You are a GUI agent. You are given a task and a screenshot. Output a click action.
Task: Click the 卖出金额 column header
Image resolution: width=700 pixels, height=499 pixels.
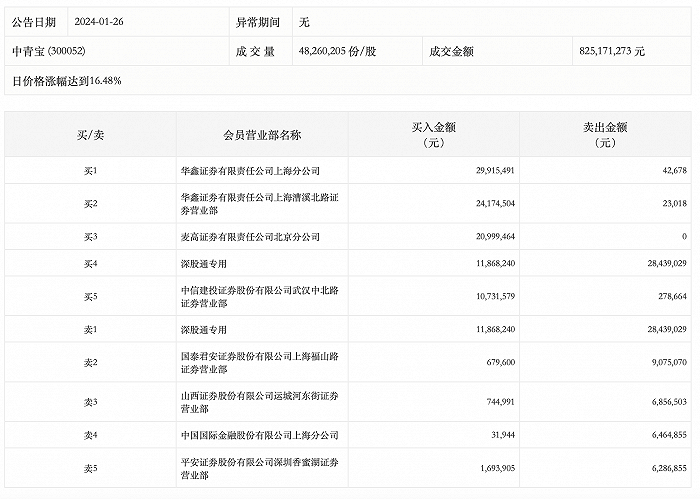pyautogui.click(x=605, y=135)
